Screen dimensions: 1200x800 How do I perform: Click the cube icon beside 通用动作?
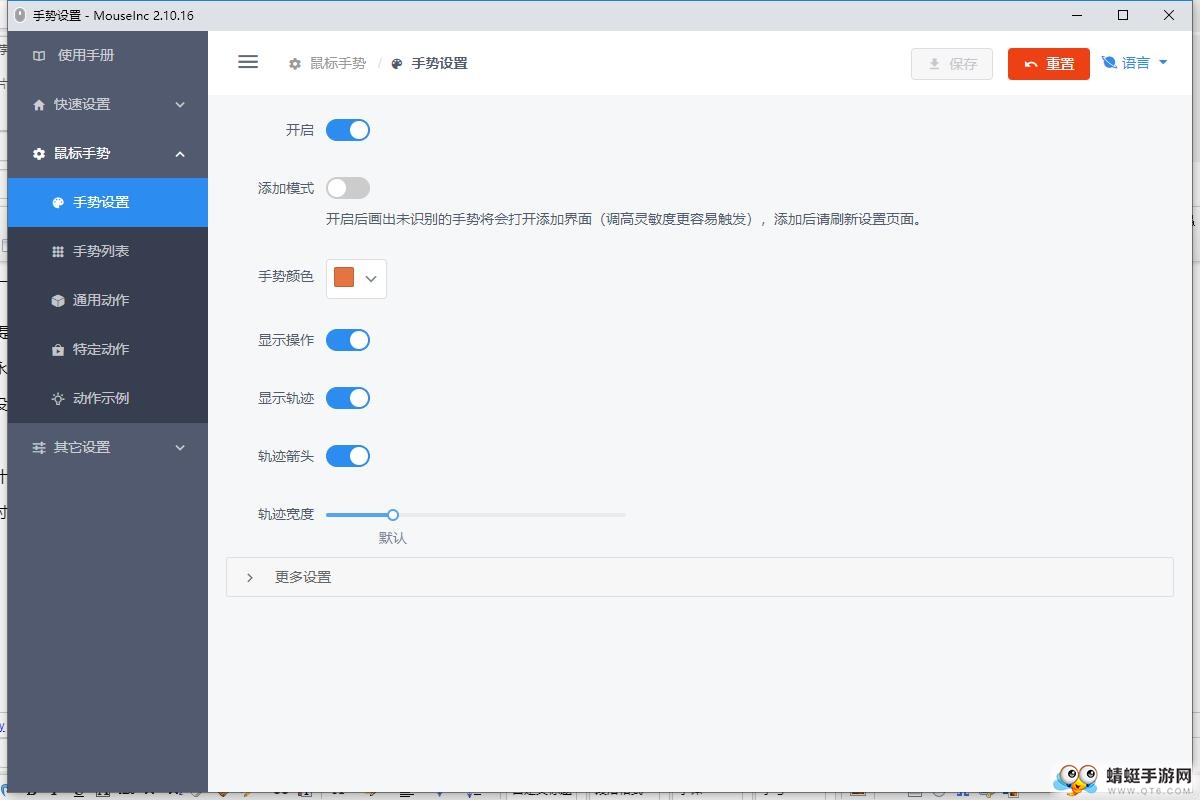click(x=58, y=301)
